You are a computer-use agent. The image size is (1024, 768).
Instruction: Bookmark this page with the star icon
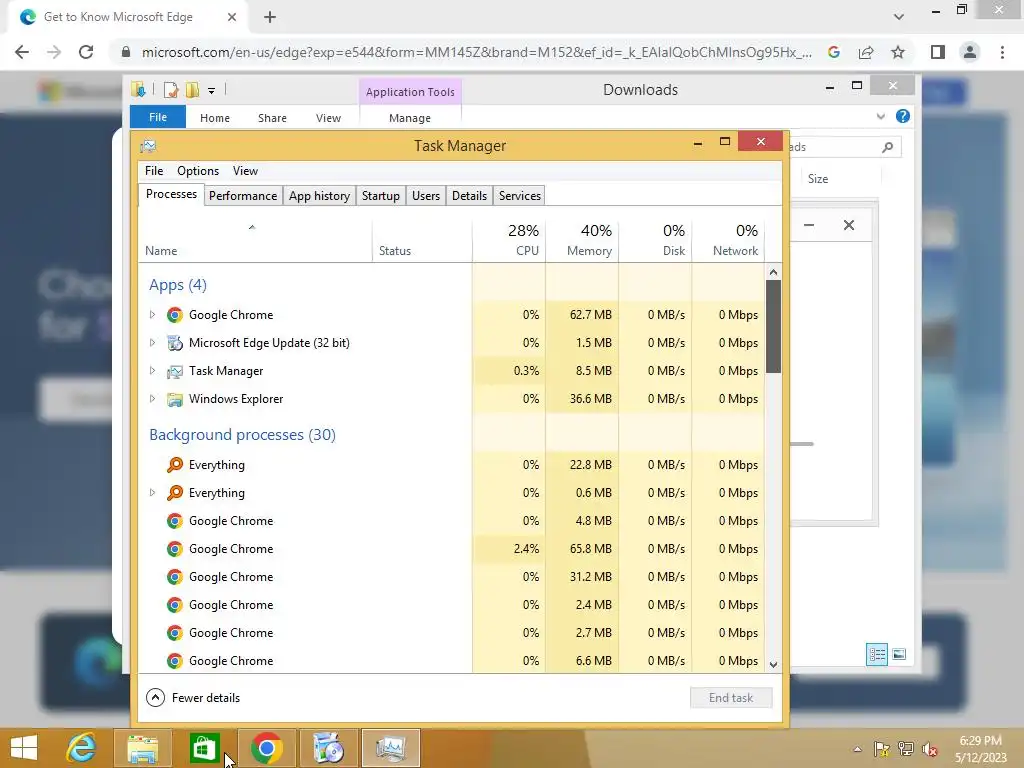898,52
